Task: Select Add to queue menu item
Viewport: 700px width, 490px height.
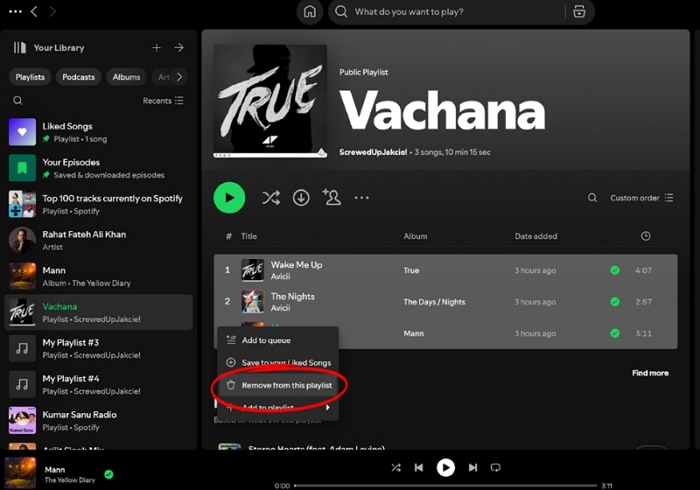Action: pyautogui.click(x=266, y=341)
